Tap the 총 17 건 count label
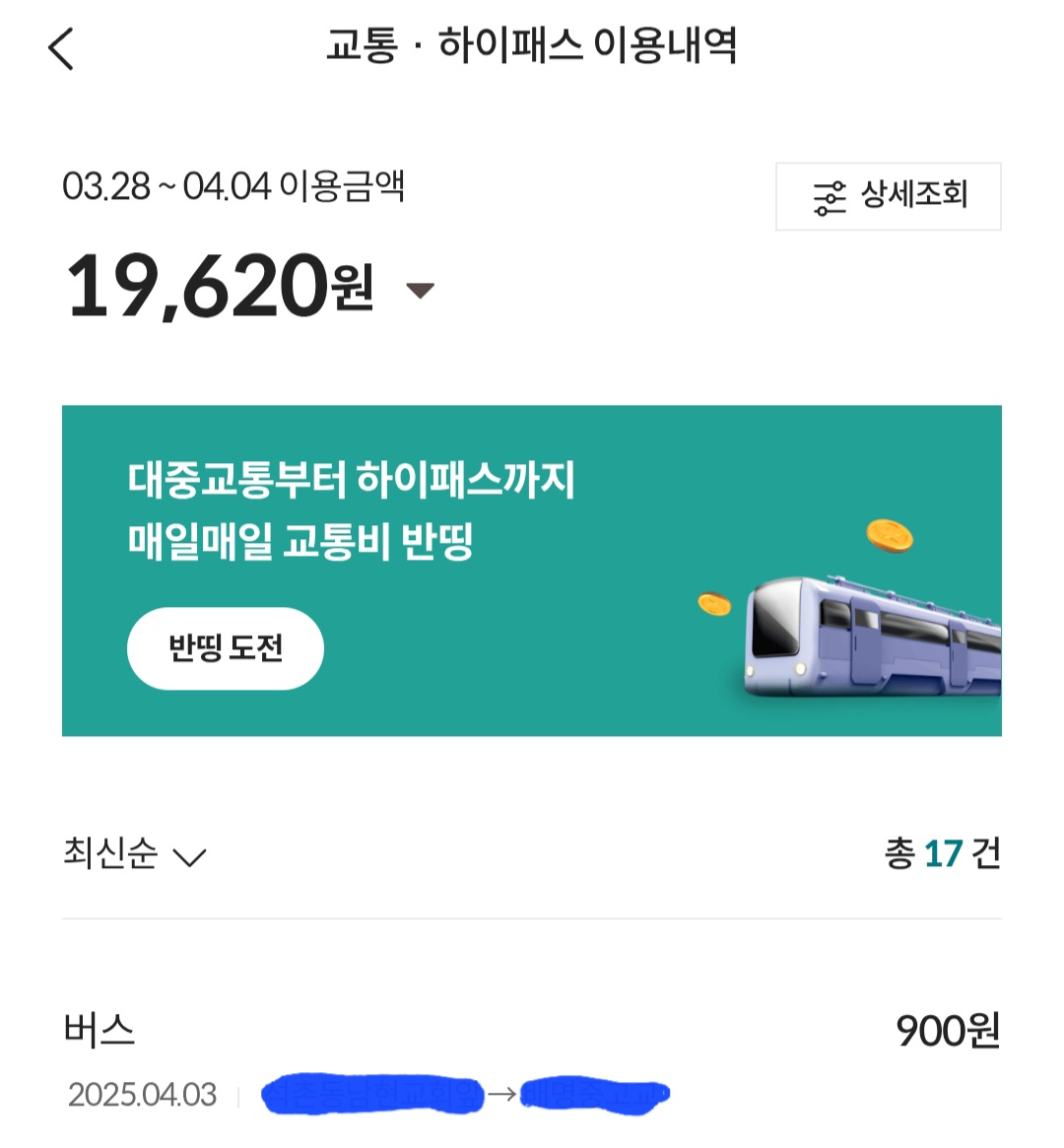The width and height of the screenshot is (1064, 1148). coord(942,853)
